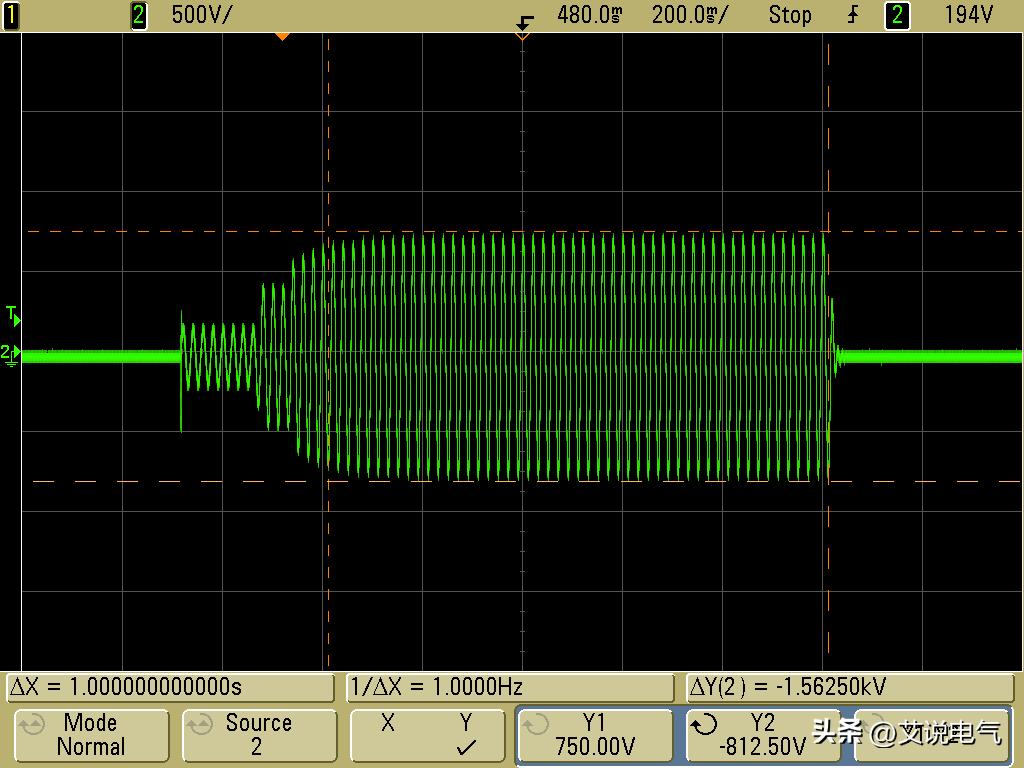The width and height of the screenshot is (1024, 768).
Task: Open the cursor Source 2 selection
Action: click(257, 735)
